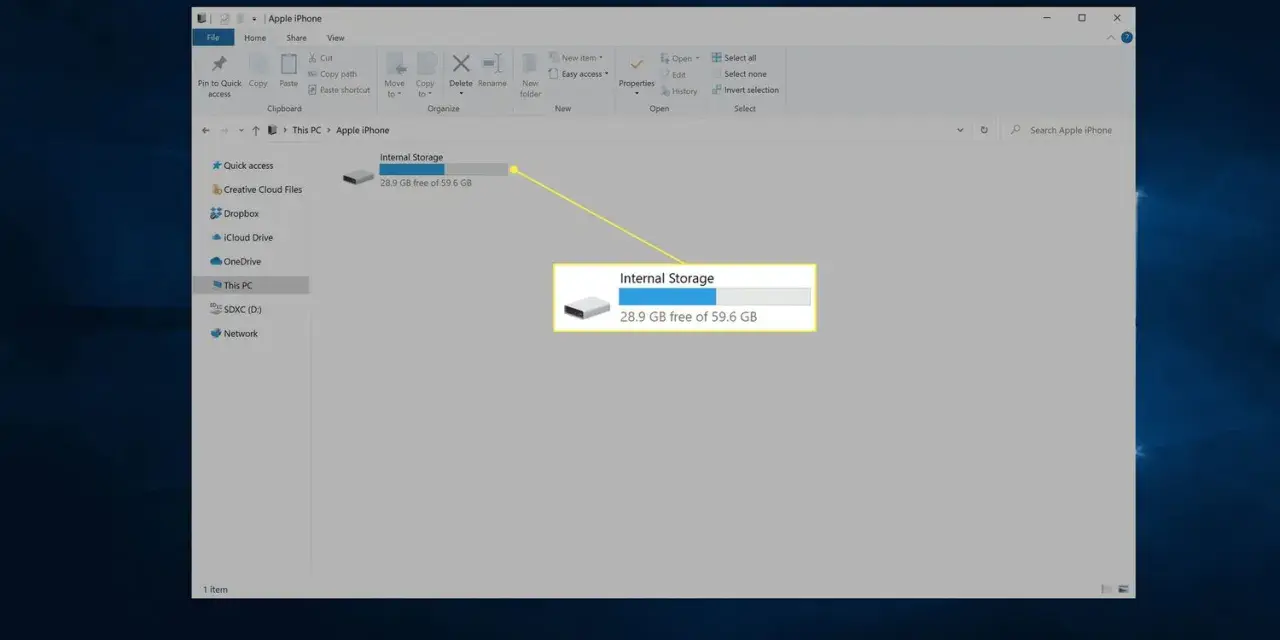Click Select all in the ribbon
The image size is (1280, 640).
click(734, 58)
